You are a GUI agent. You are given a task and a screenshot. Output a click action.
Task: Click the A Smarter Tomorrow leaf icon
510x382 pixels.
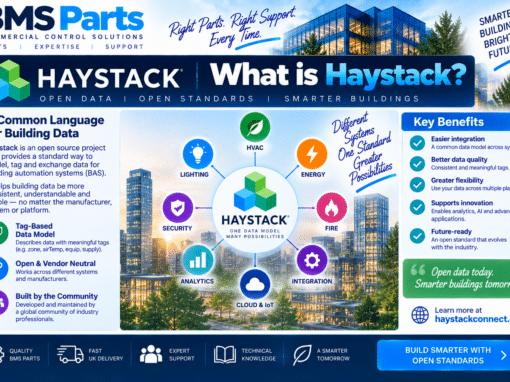click(x=302, y=355)
